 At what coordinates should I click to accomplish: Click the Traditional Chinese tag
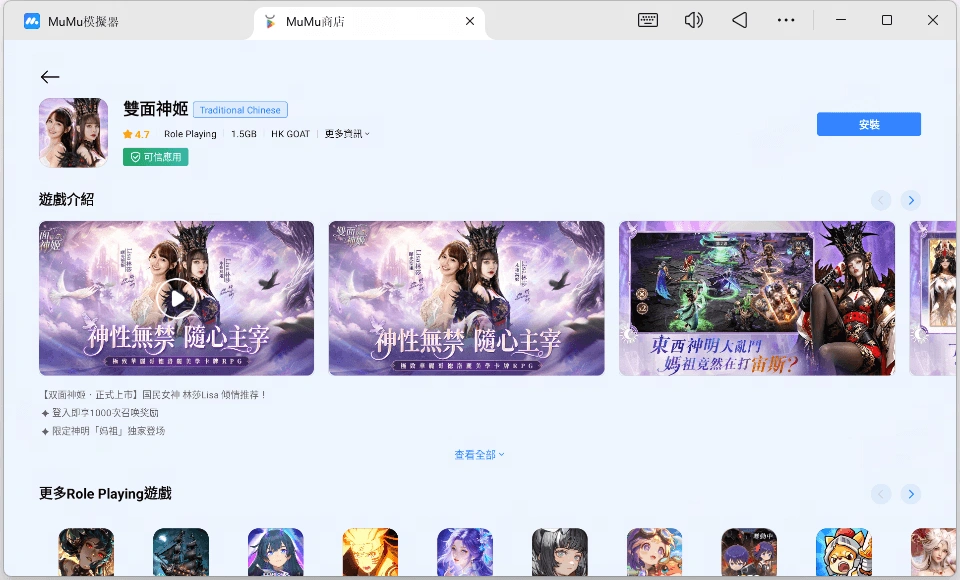coord(240,110)
